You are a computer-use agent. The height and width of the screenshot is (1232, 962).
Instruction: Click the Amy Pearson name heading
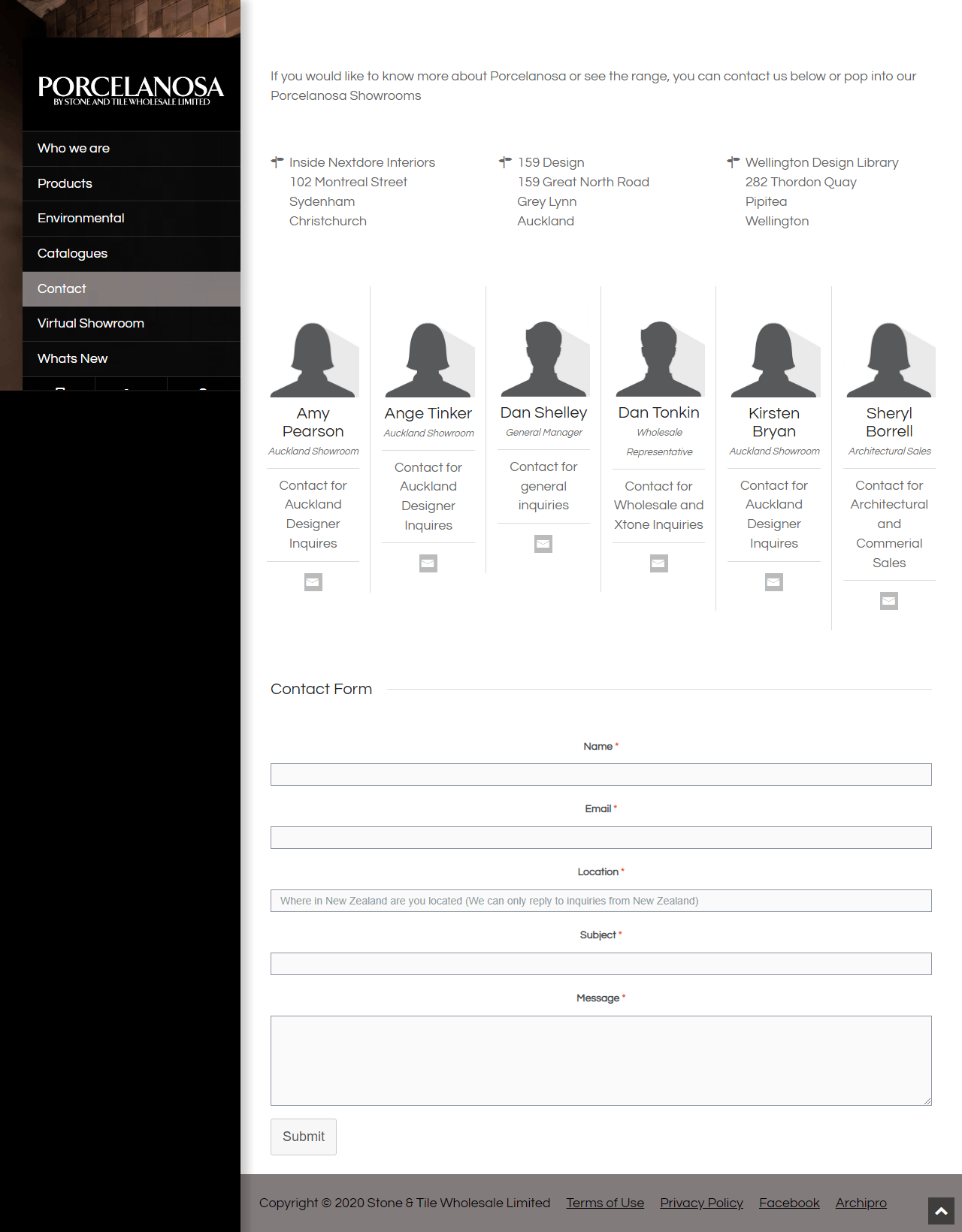point(313,422)
